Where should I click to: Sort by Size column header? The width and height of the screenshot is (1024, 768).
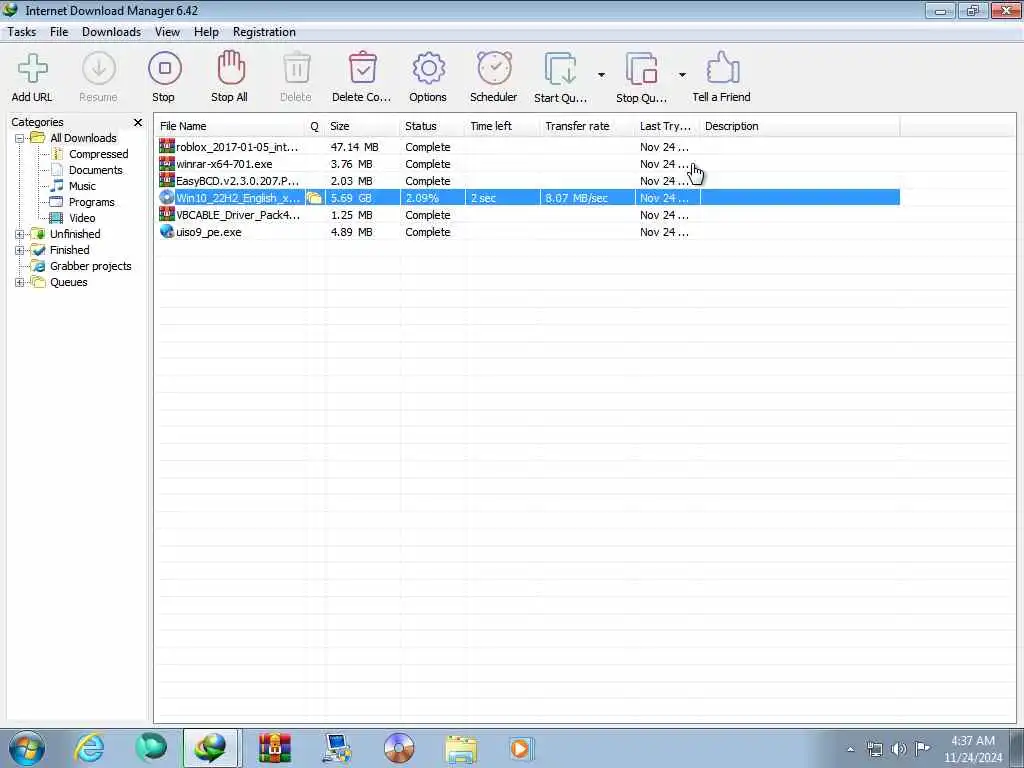point(362,126)
